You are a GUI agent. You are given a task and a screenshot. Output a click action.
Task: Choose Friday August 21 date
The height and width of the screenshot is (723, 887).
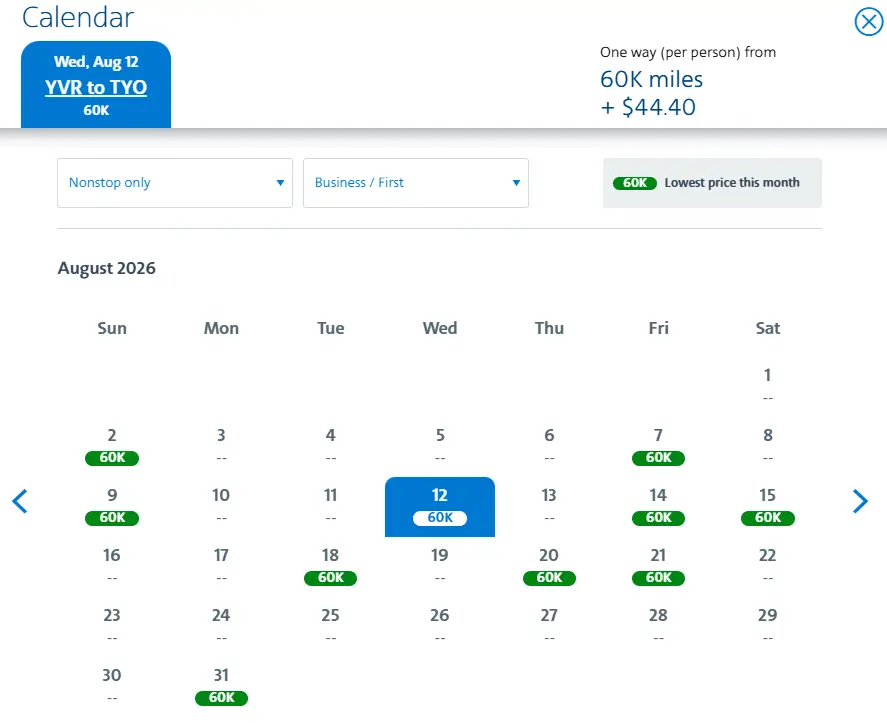[x=658, y=566]
